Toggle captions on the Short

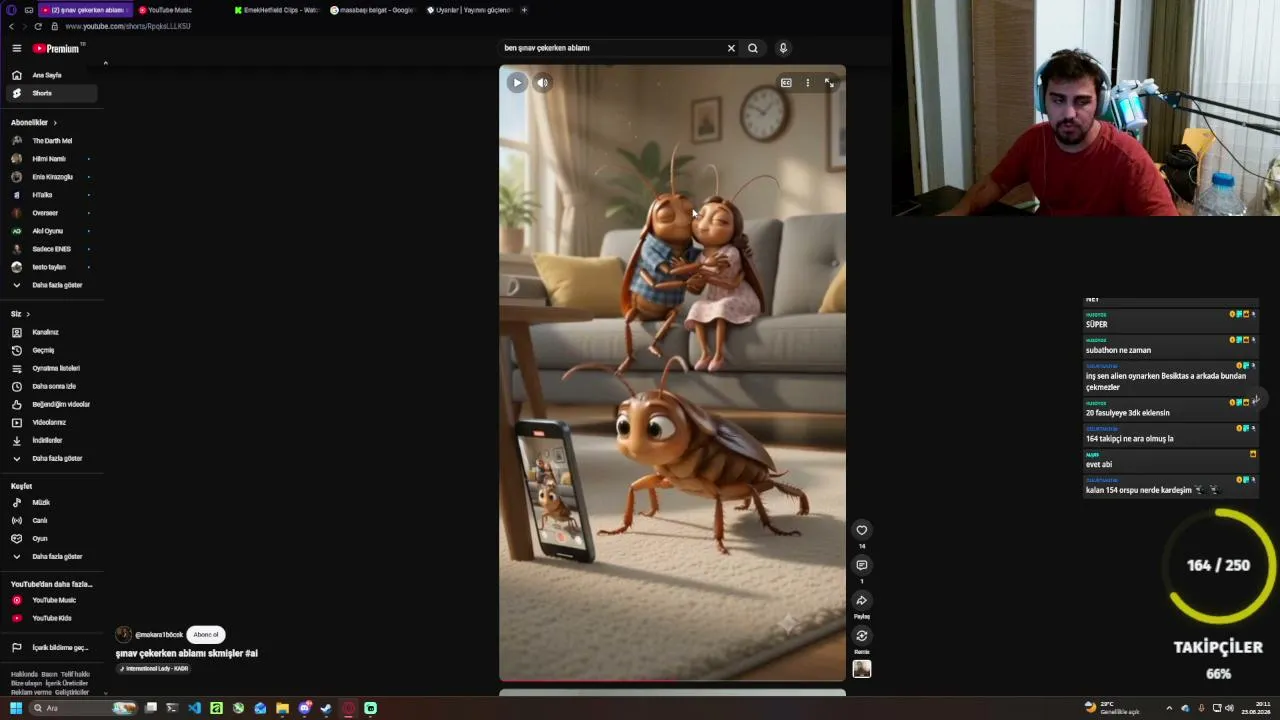pyautogui.click(x=786, y=83)
